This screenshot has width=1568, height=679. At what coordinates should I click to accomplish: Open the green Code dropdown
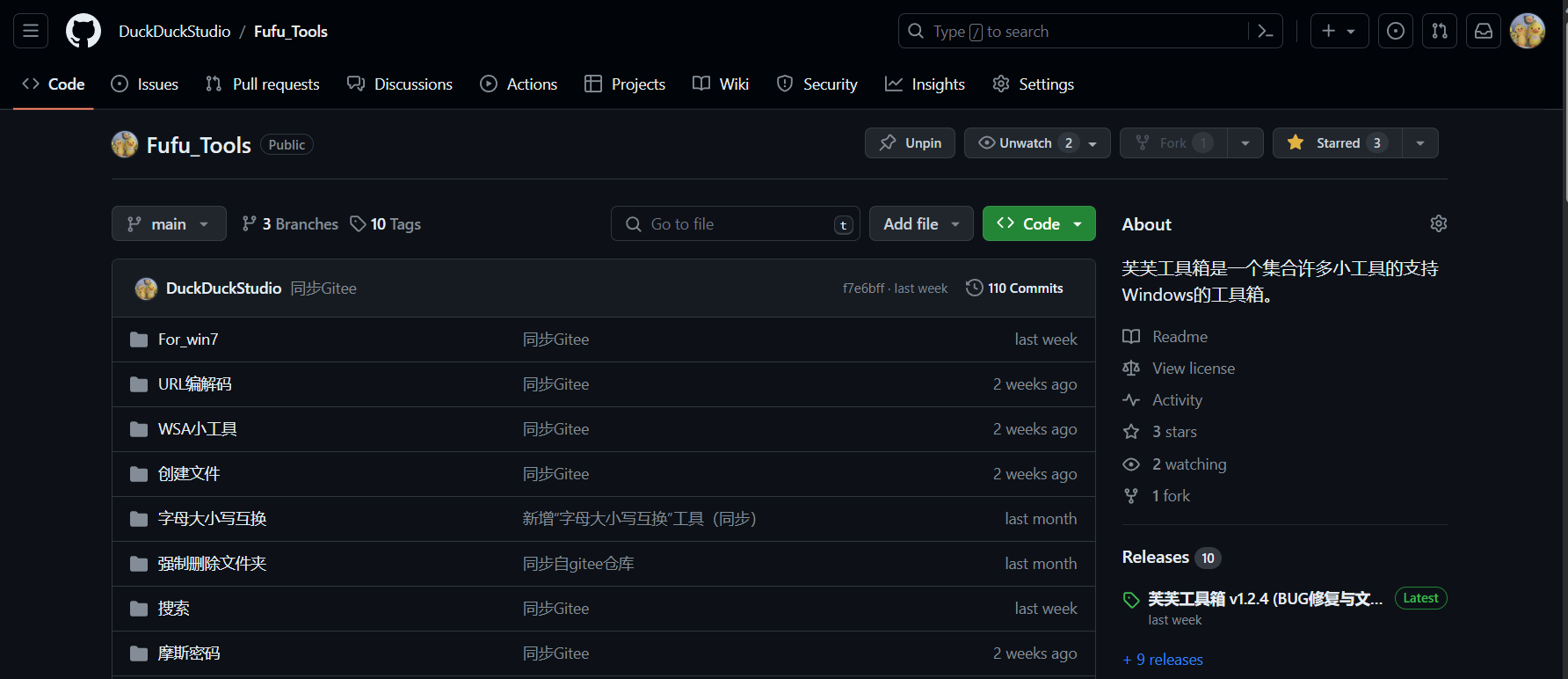pyautogui.click(x=1039, y=223)
